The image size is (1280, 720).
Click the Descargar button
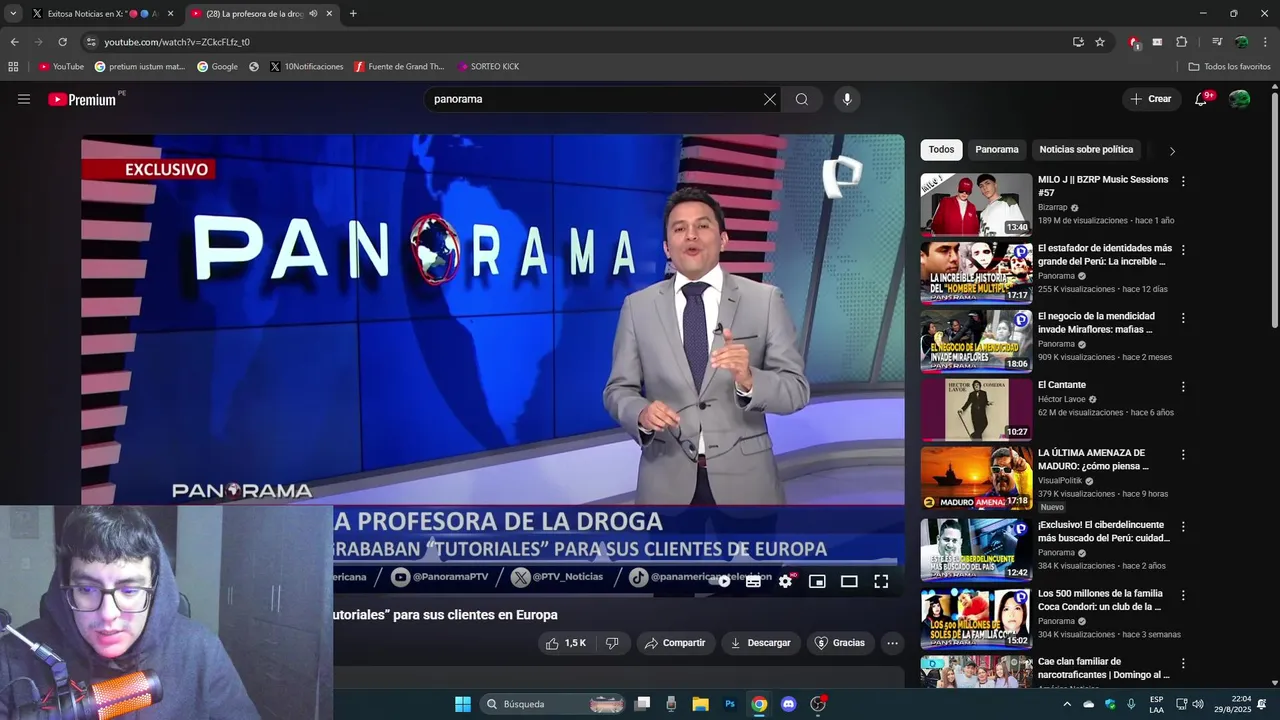pos(761,643)
